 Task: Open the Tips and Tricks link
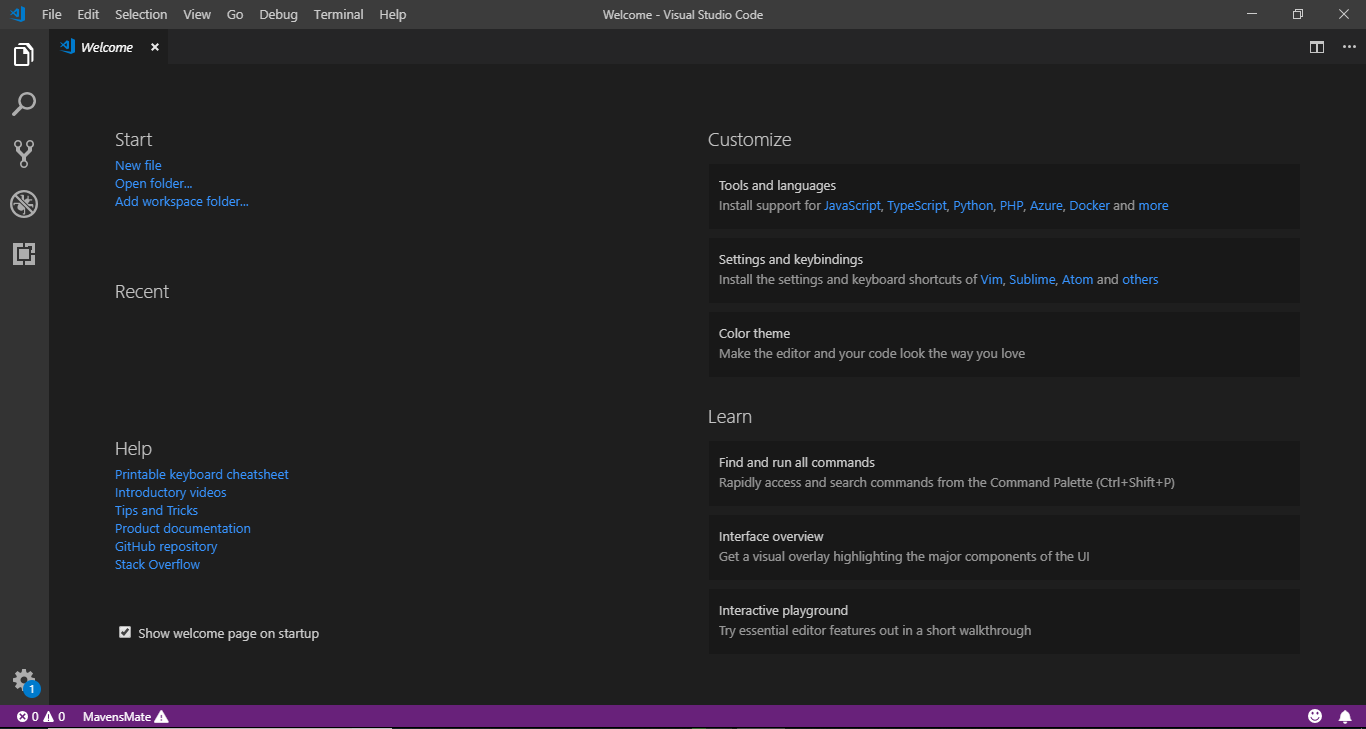click(156, 510)
